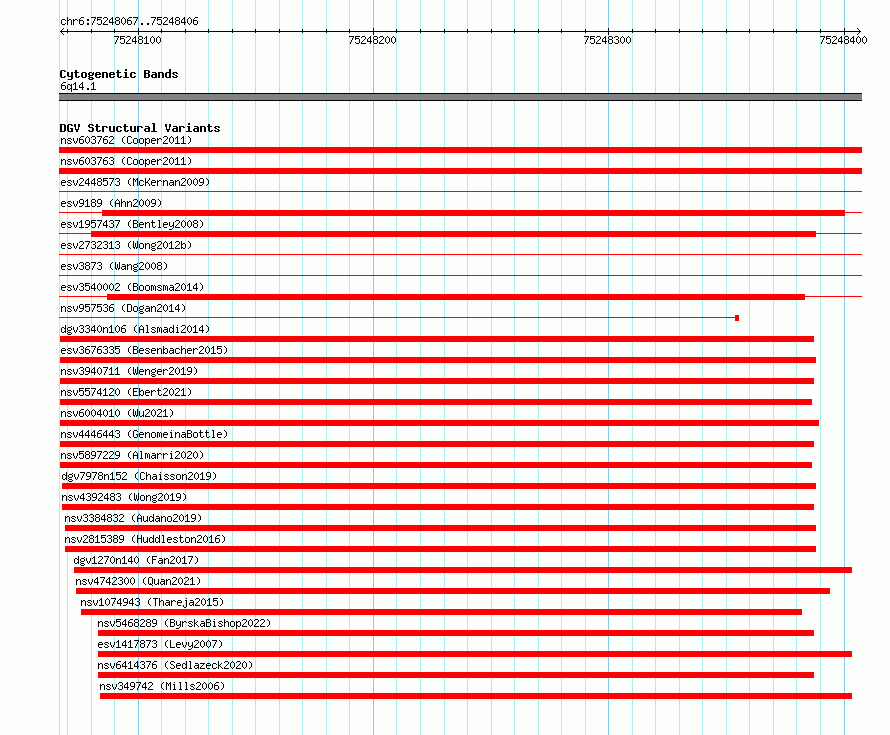Screen dimensions: 890x735
Task: Select esv1957437 (Bentley2008) label
Action: click(x=132, y=224)
